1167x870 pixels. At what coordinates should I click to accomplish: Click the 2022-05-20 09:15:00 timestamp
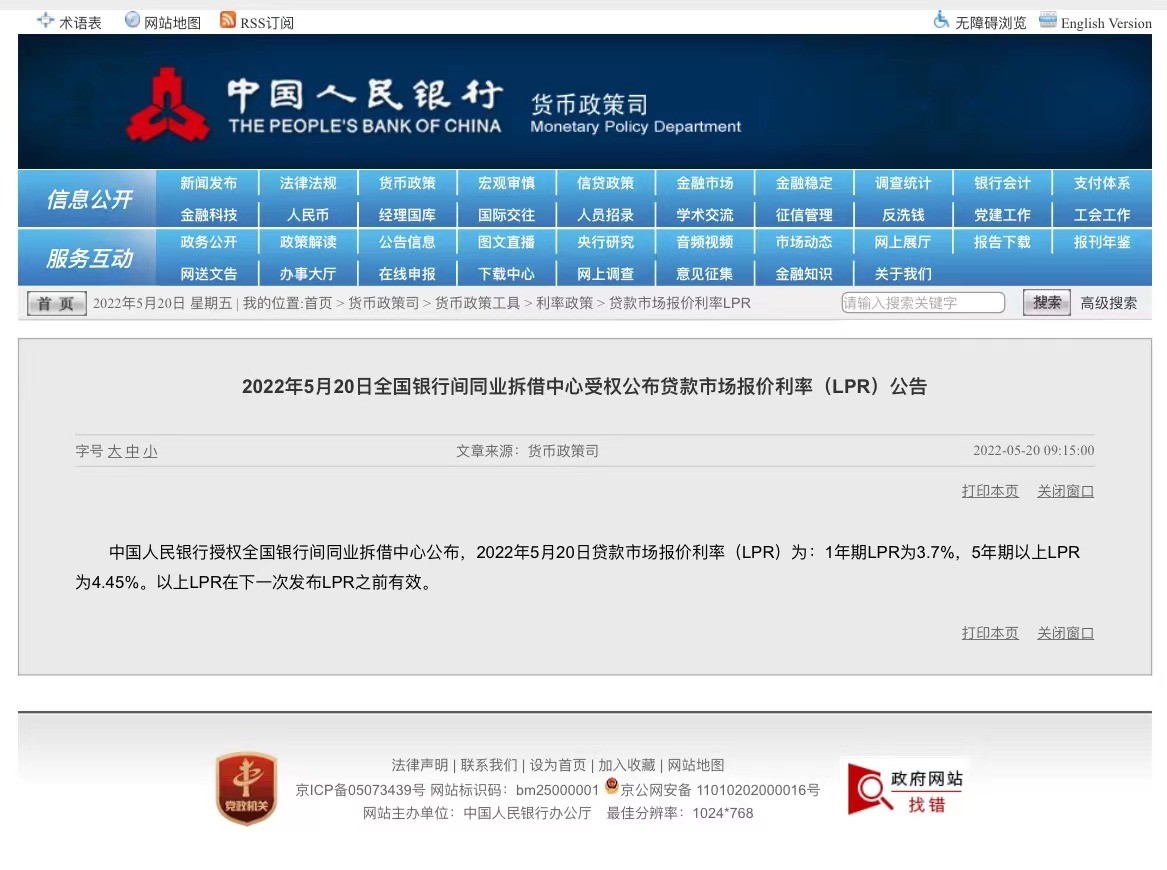(x=1034, y=450)
